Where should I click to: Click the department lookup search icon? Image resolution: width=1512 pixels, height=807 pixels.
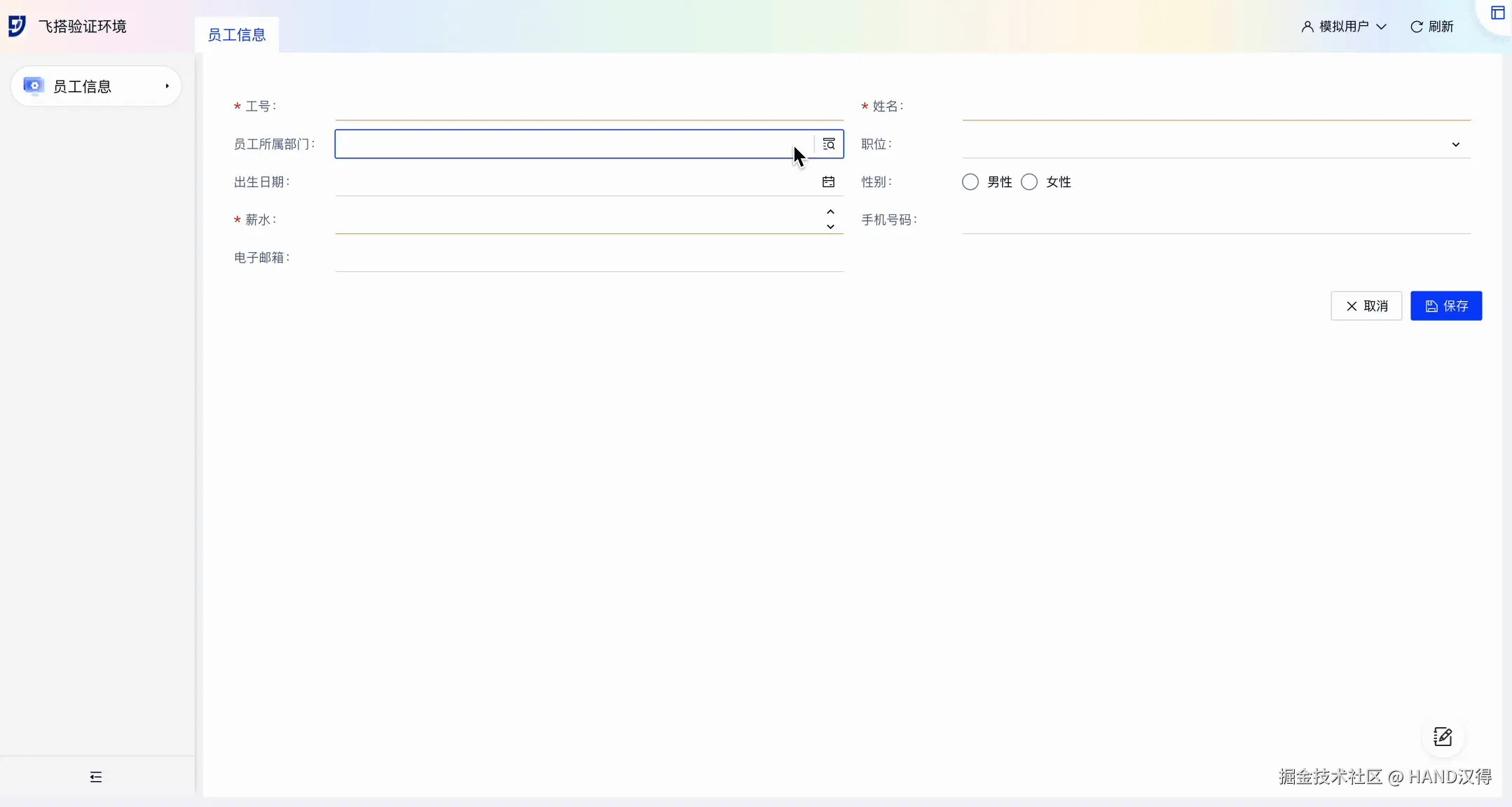coord(829,144)
